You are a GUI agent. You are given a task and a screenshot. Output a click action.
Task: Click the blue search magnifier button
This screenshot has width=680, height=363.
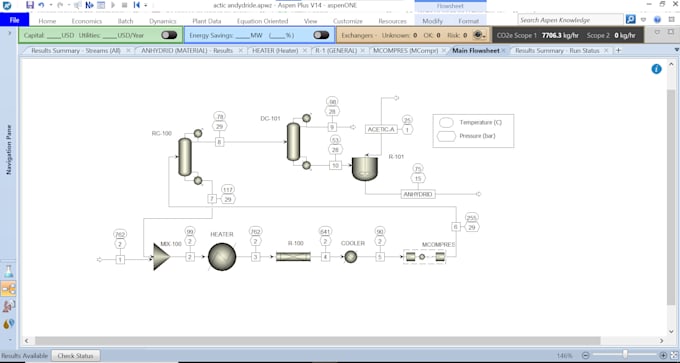[x=630, y=20]
